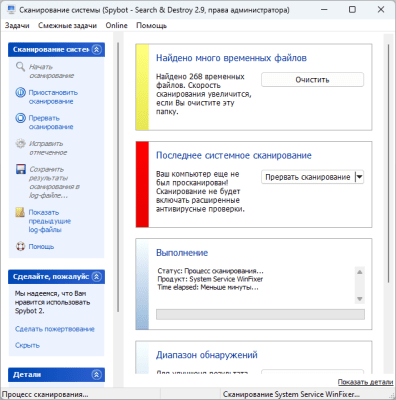This screenshot has width=396, height=400.
Task: Click the Spybot app icon in title bar
Action: tap(11, 10)
